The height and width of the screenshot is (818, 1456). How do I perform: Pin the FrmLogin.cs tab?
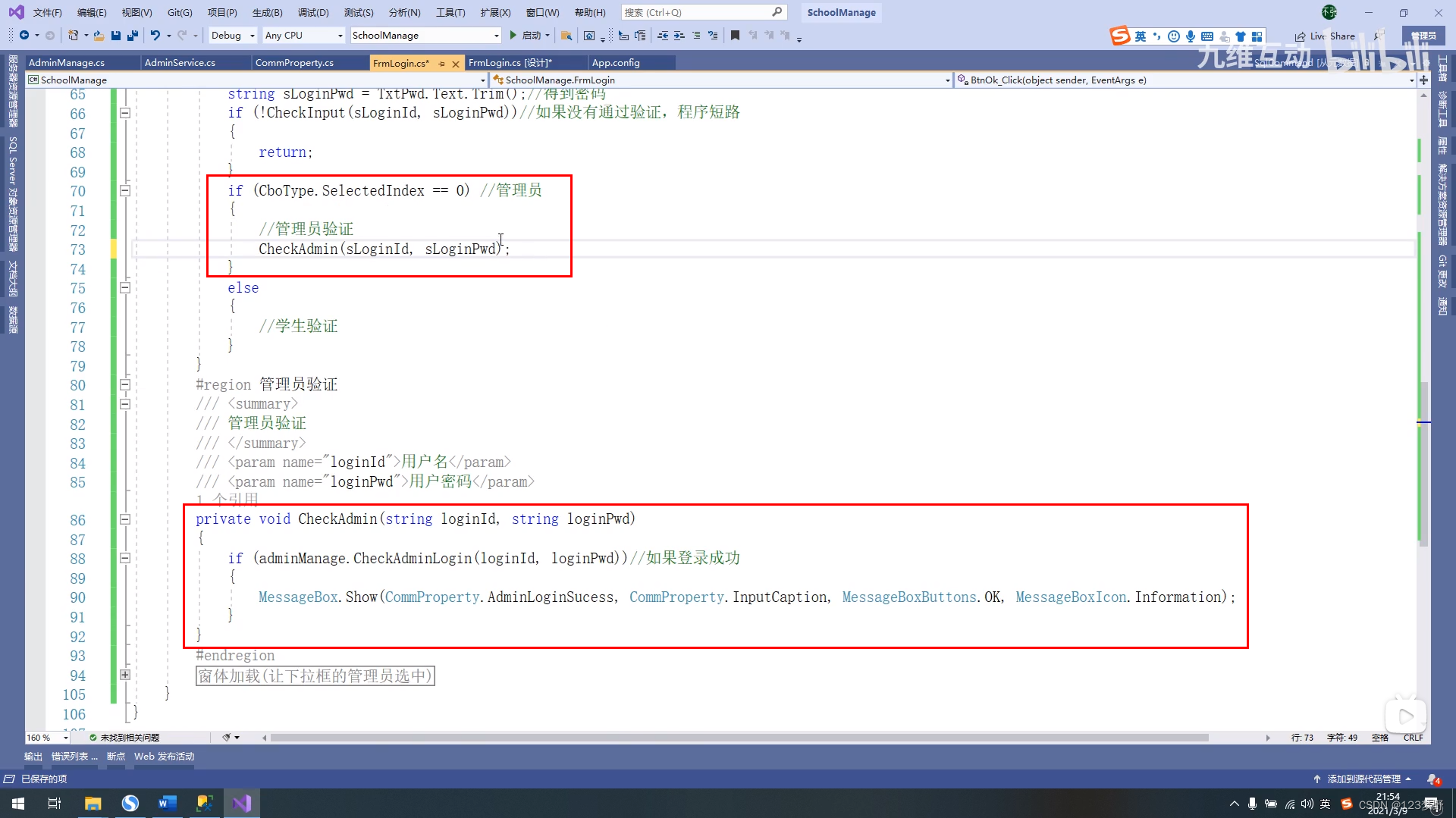441,64
